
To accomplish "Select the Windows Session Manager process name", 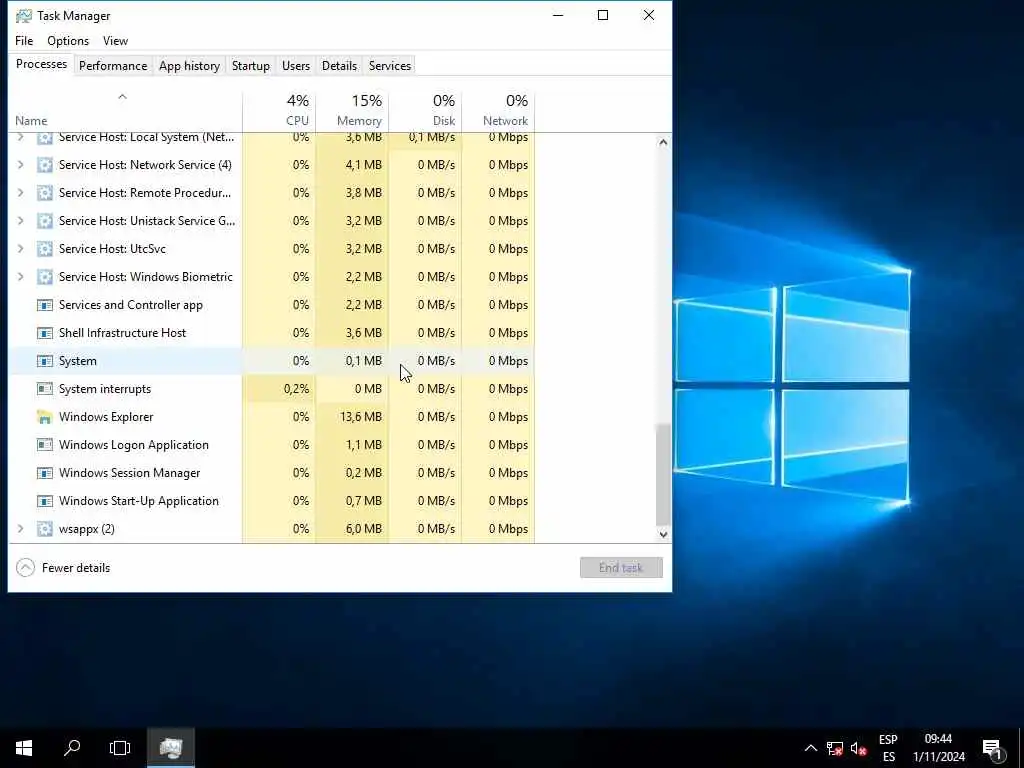I will tap(129, 473).
